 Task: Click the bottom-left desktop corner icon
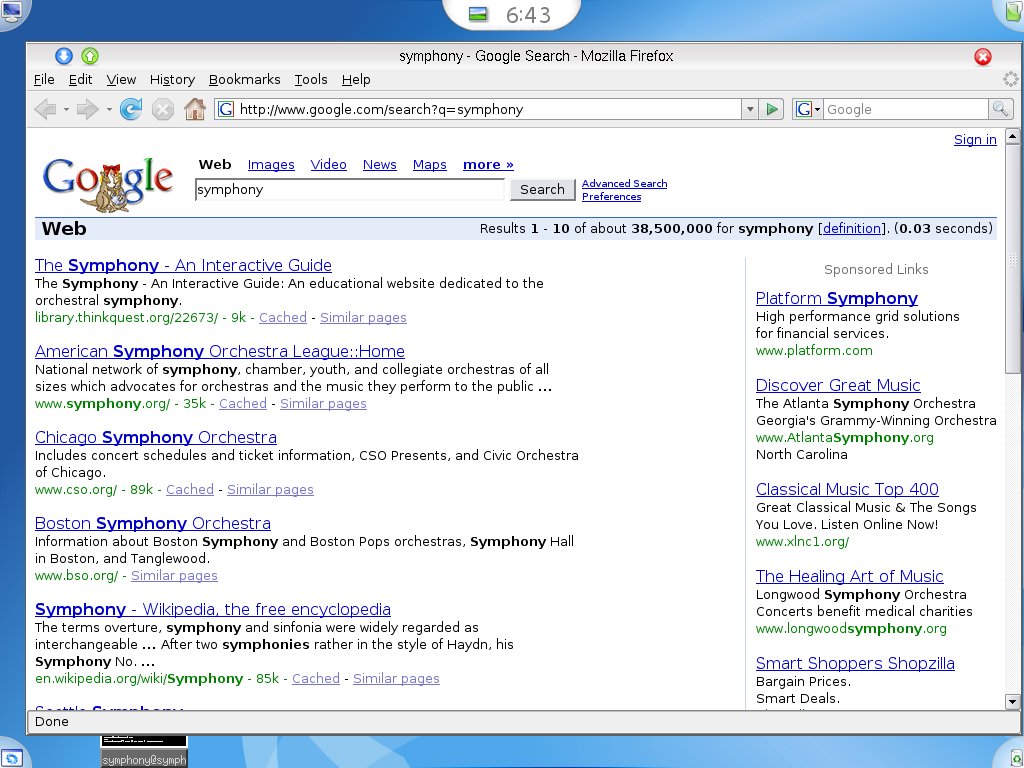[12, 758]
